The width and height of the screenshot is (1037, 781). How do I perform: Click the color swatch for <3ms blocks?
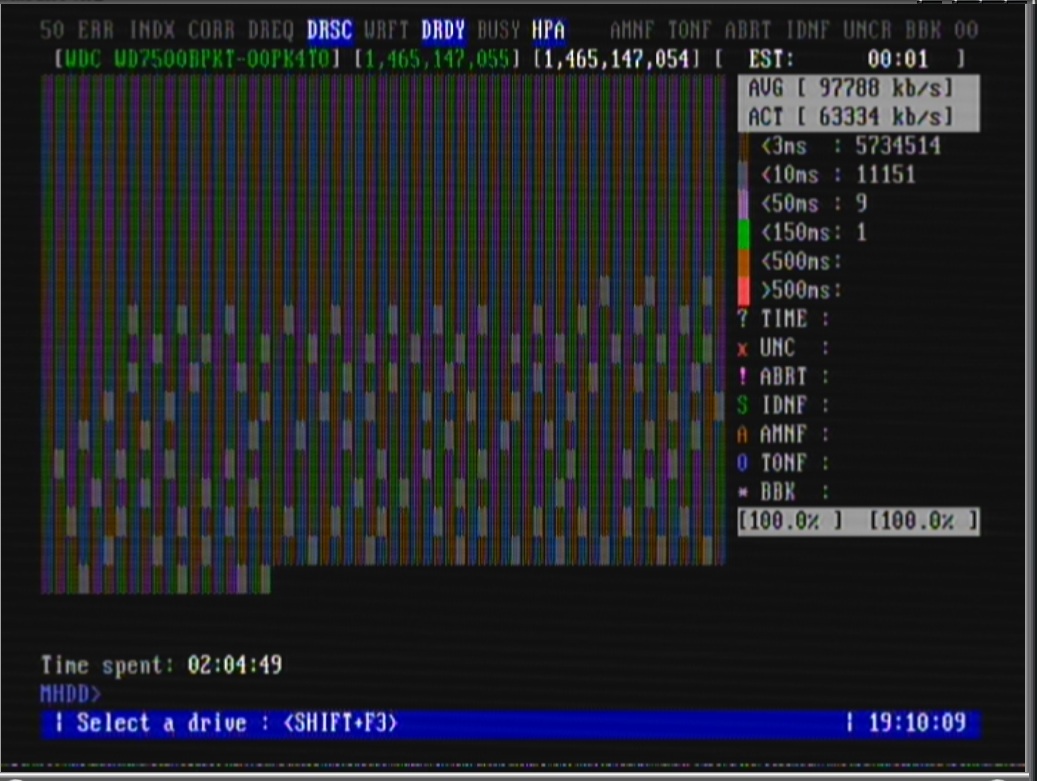[744, 146]
